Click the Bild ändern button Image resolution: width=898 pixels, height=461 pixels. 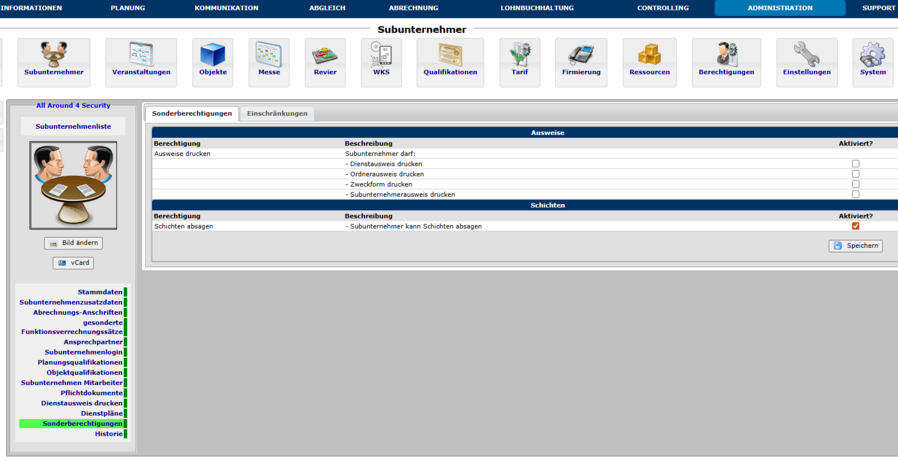pyautogui.click(x=74, y=243)
